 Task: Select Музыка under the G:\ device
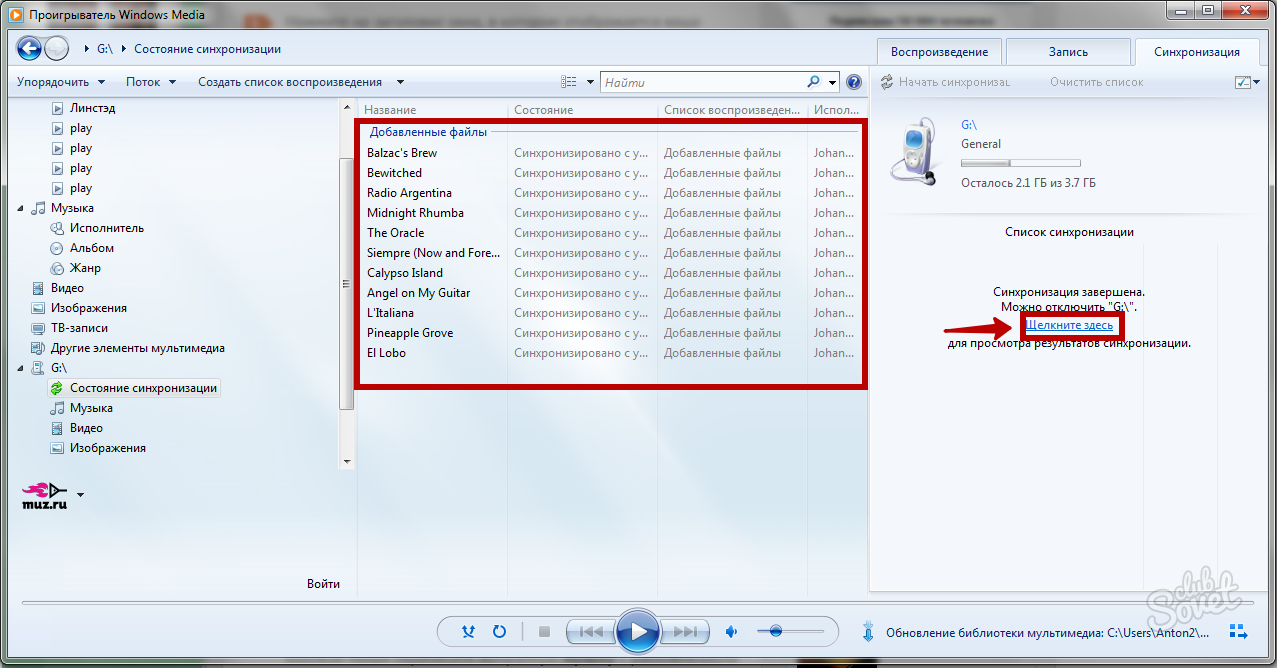pos(91,408)
